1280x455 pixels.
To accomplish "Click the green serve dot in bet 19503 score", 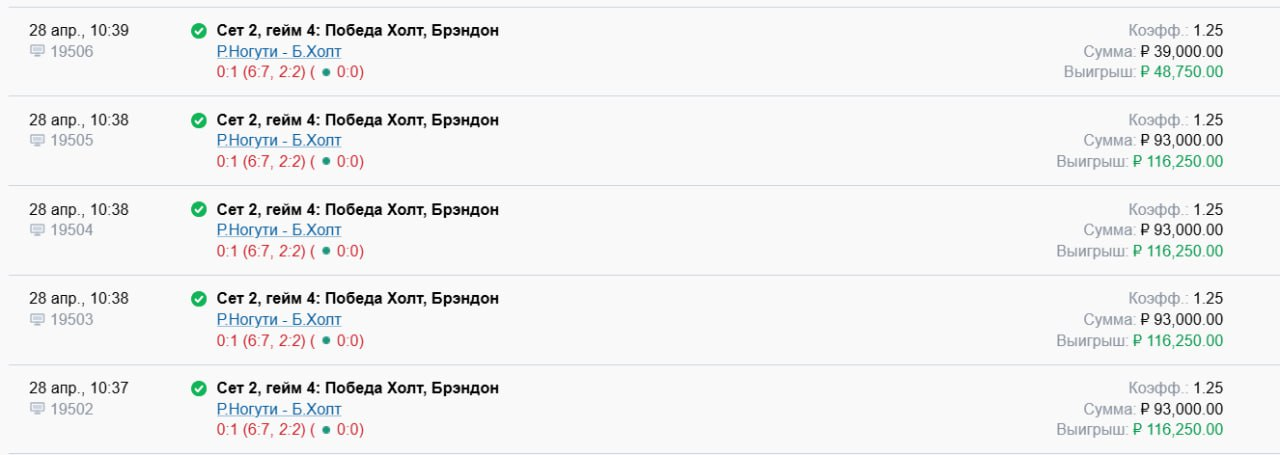I will 326,341.
